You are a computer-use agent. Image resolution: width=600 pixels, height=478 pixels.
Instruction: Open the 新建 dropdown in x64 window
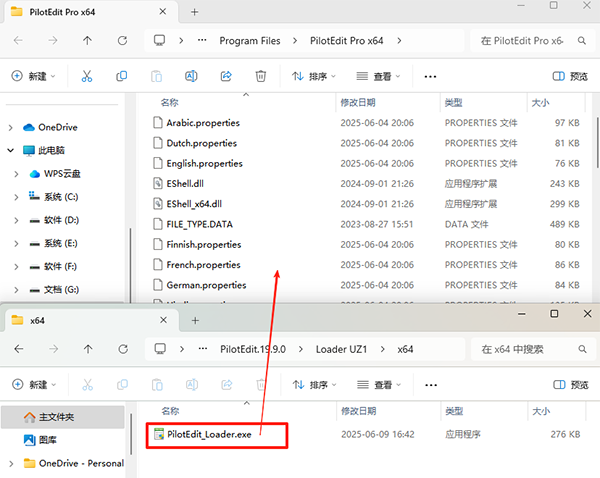coord(34,385)
